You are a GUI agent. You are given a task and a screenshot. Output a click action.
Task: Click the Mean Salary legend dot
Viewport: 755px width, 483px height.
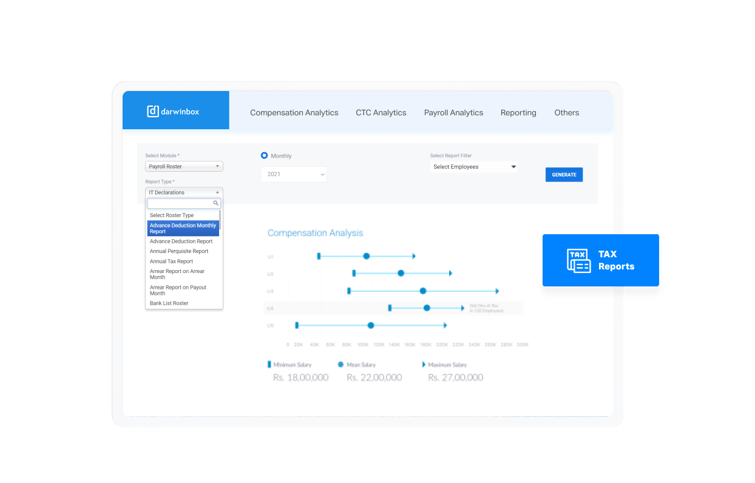pos(340,365)
